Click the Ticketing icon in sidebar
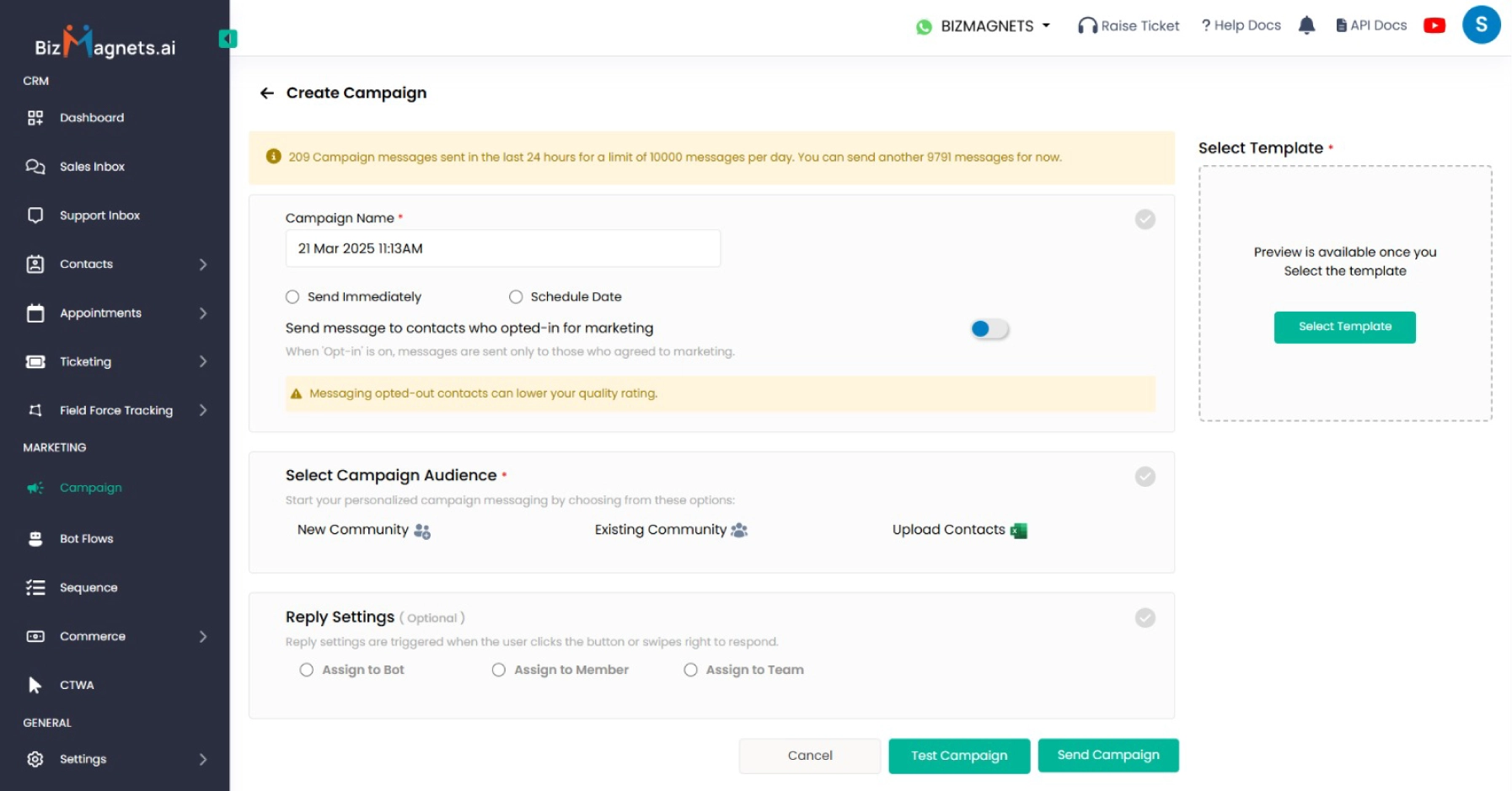Image resolution: width=1512 pixels, height=791 pixels. (35, 362)
